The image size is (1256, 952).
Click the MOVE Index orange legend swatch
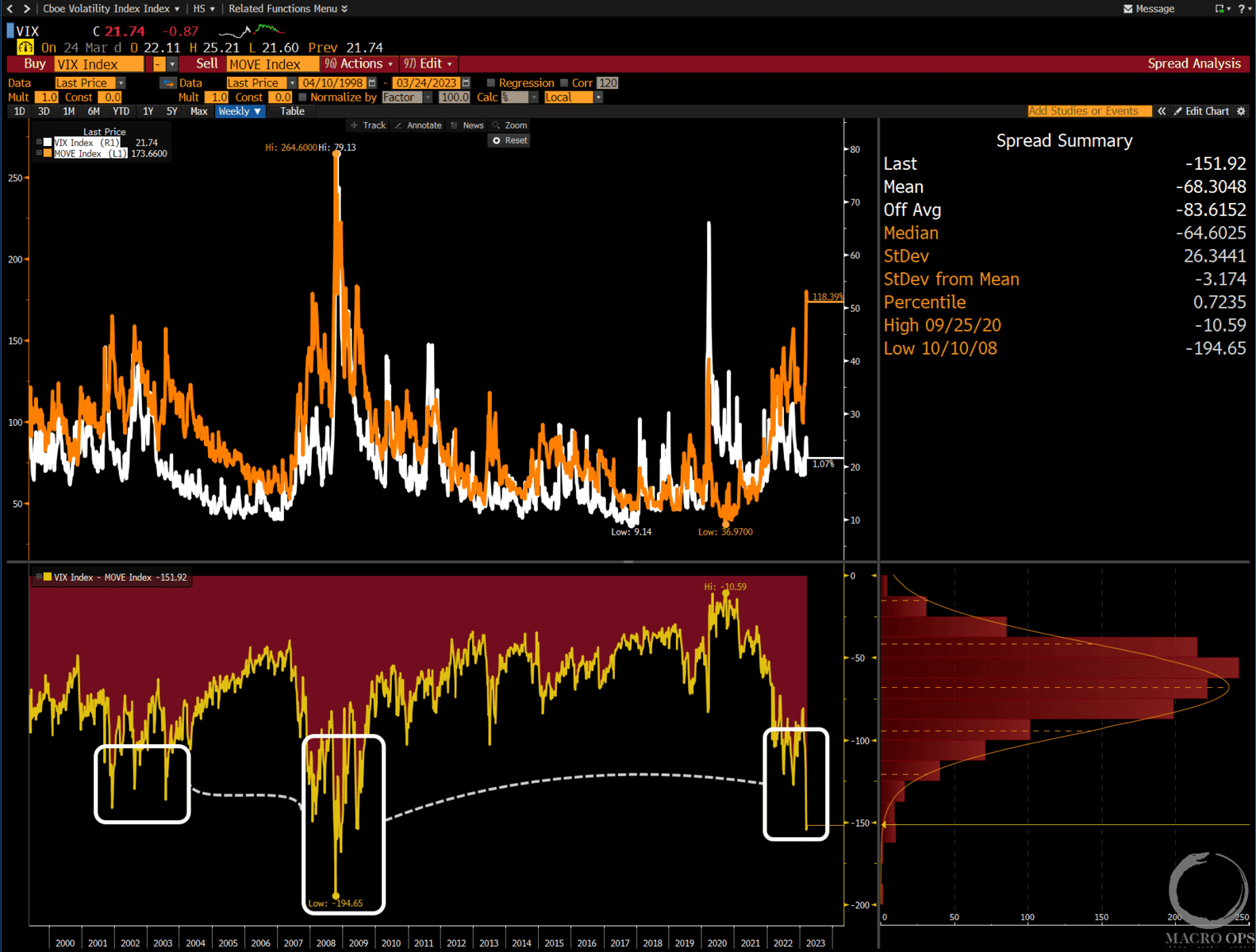click(x=48, y=153)
